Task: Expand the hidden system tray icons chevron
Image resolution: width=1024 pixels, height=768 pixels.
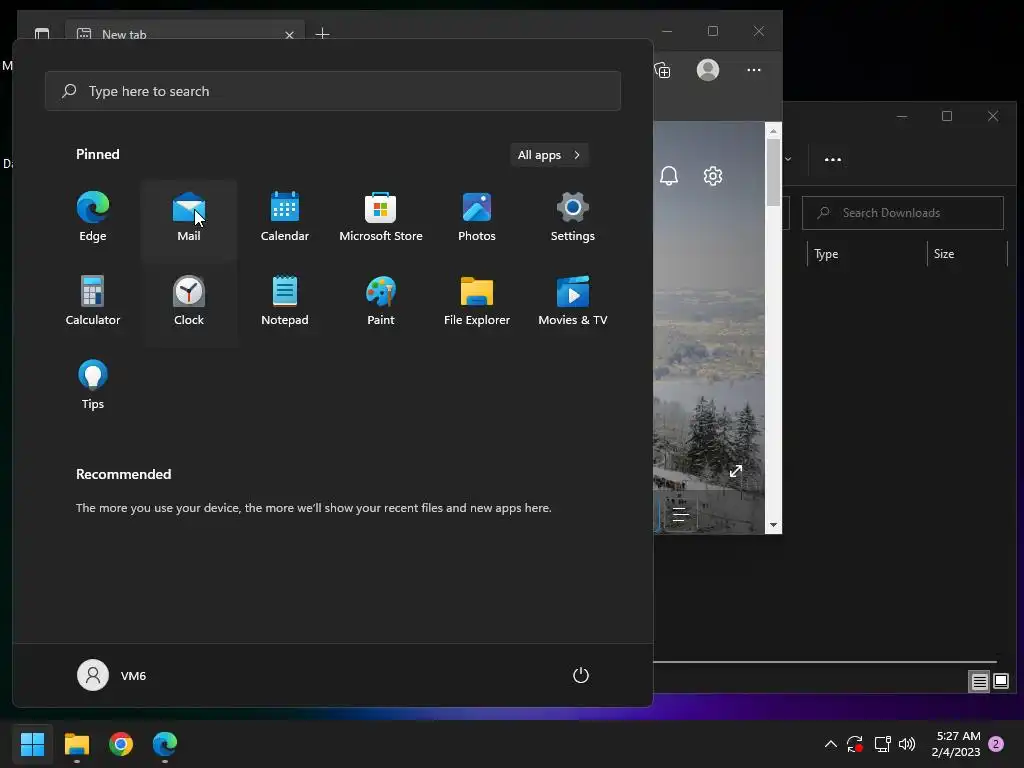Action: tap(831, 744)
